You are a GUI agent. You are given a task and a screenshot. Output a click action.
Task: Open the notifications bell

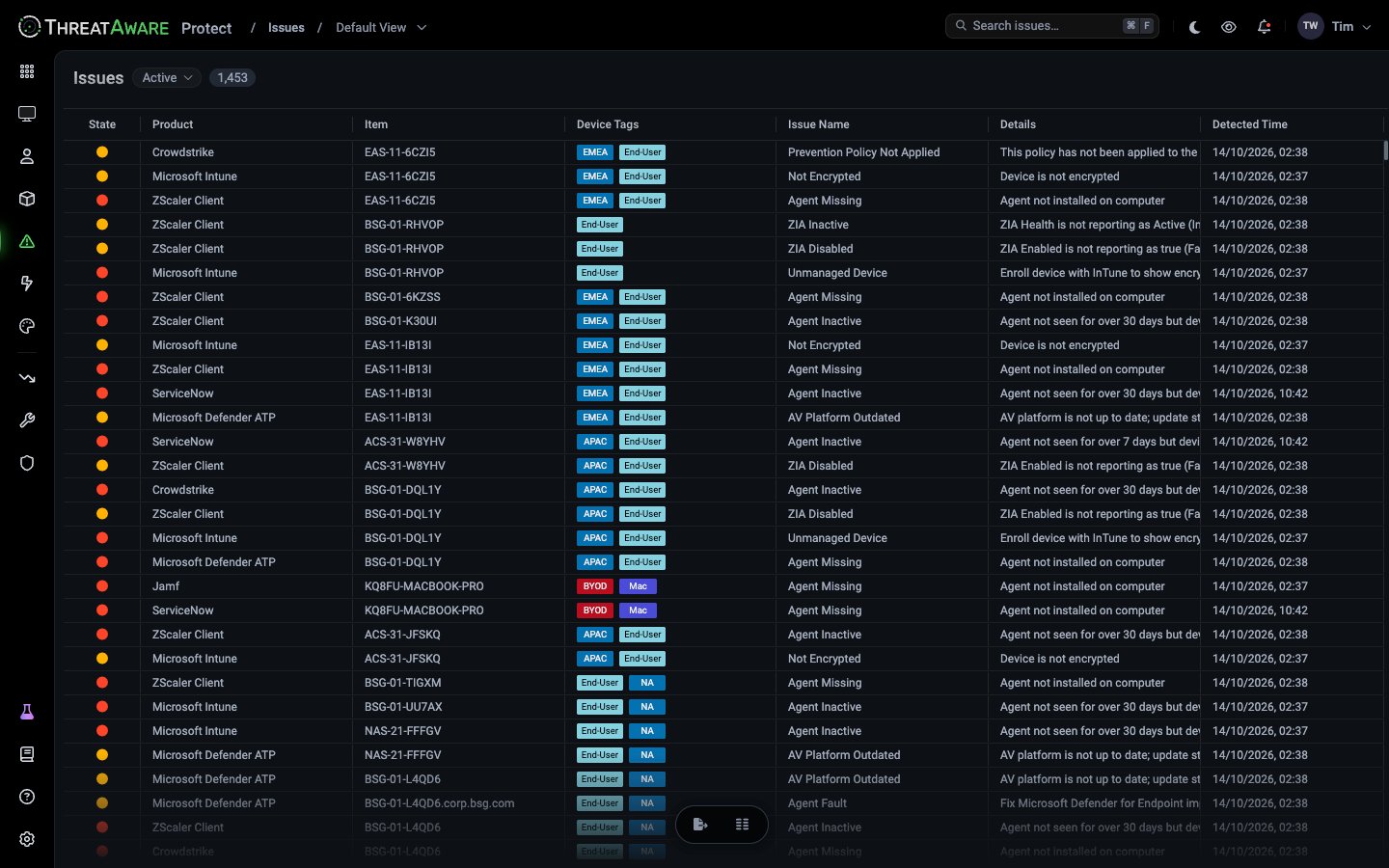pyautogui.click(x=1264, y=27)
